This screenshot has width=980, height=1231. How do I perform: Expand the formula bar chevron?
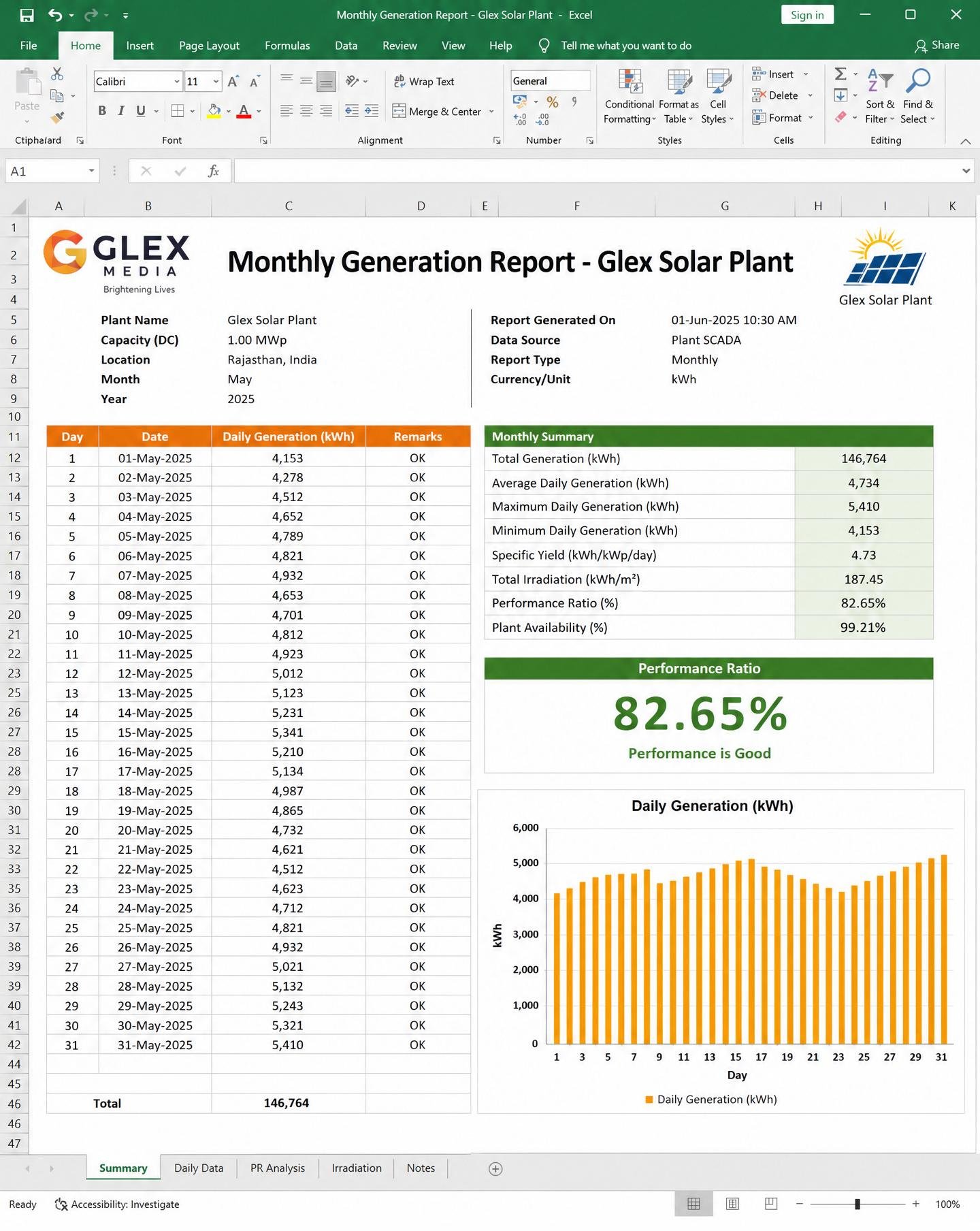pyautogui.click(x=966, y=171)
